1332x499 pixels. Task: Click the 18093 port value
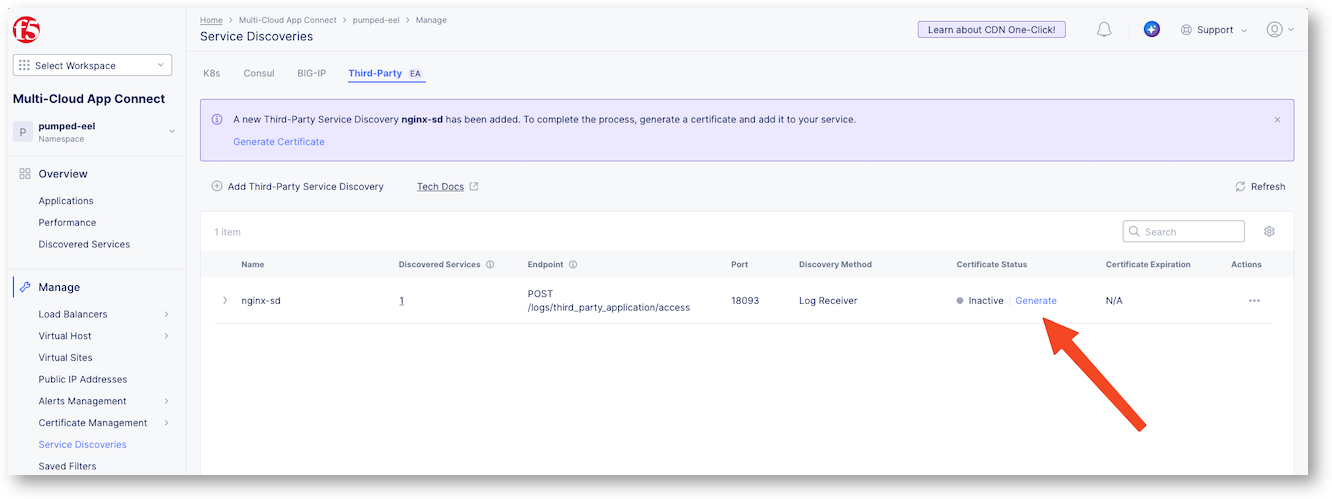pos(745,301)
